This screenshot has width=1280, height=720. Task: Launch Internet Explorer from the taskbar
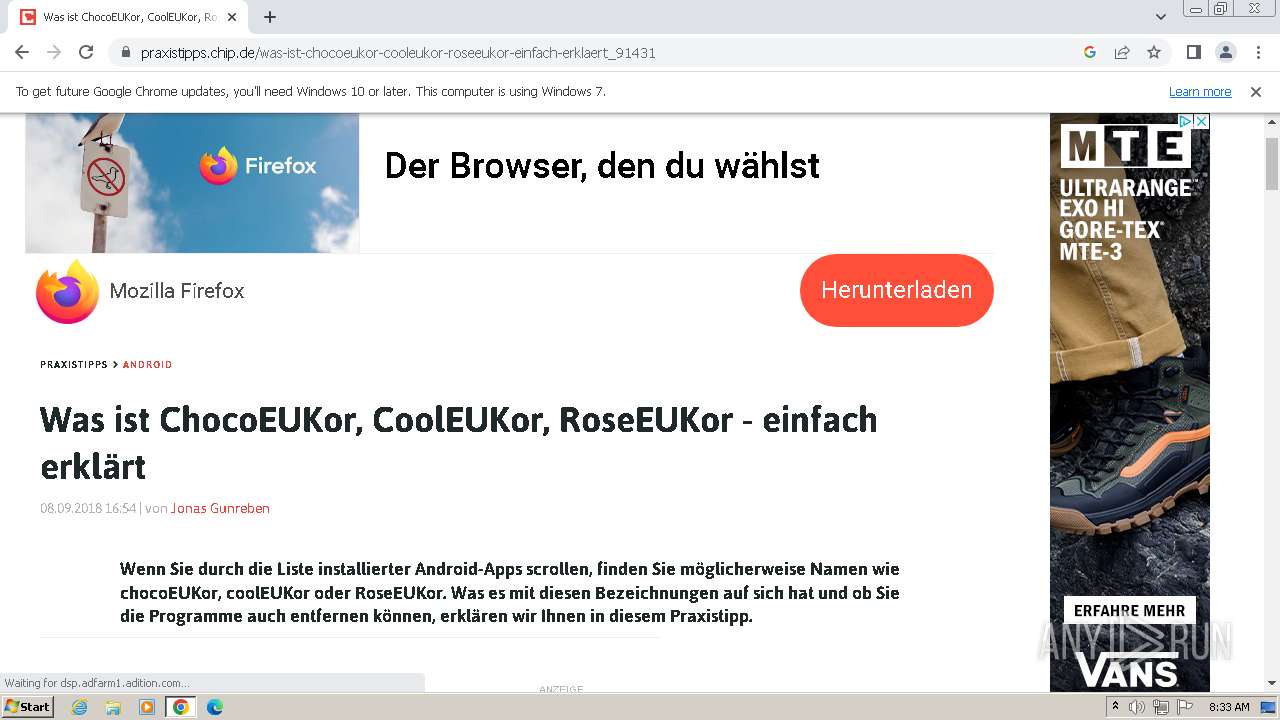(80, 707)
